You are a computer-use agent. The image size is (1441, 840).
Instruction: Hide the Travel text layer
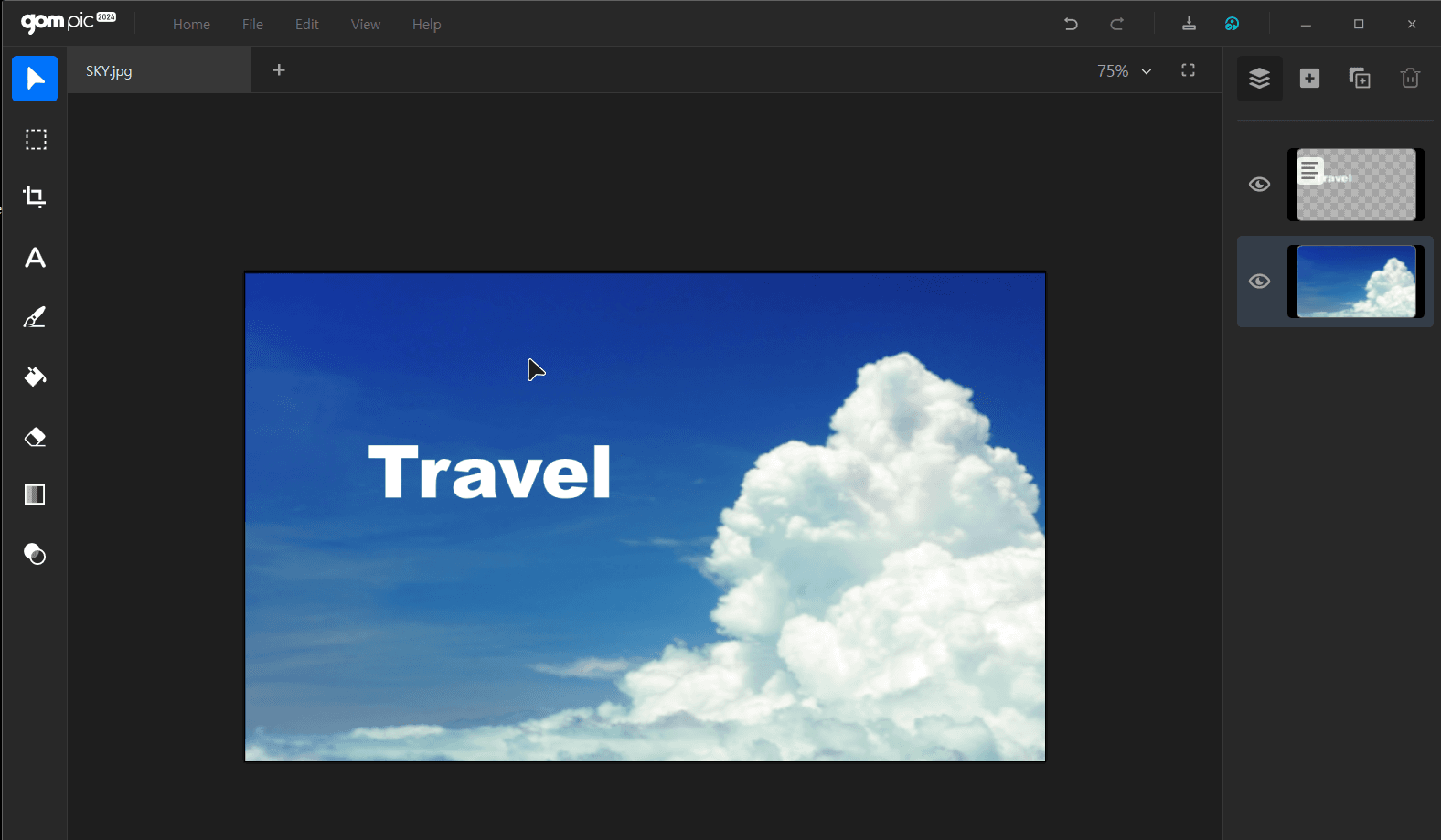pyautogui.click(x=1259, y=185)
